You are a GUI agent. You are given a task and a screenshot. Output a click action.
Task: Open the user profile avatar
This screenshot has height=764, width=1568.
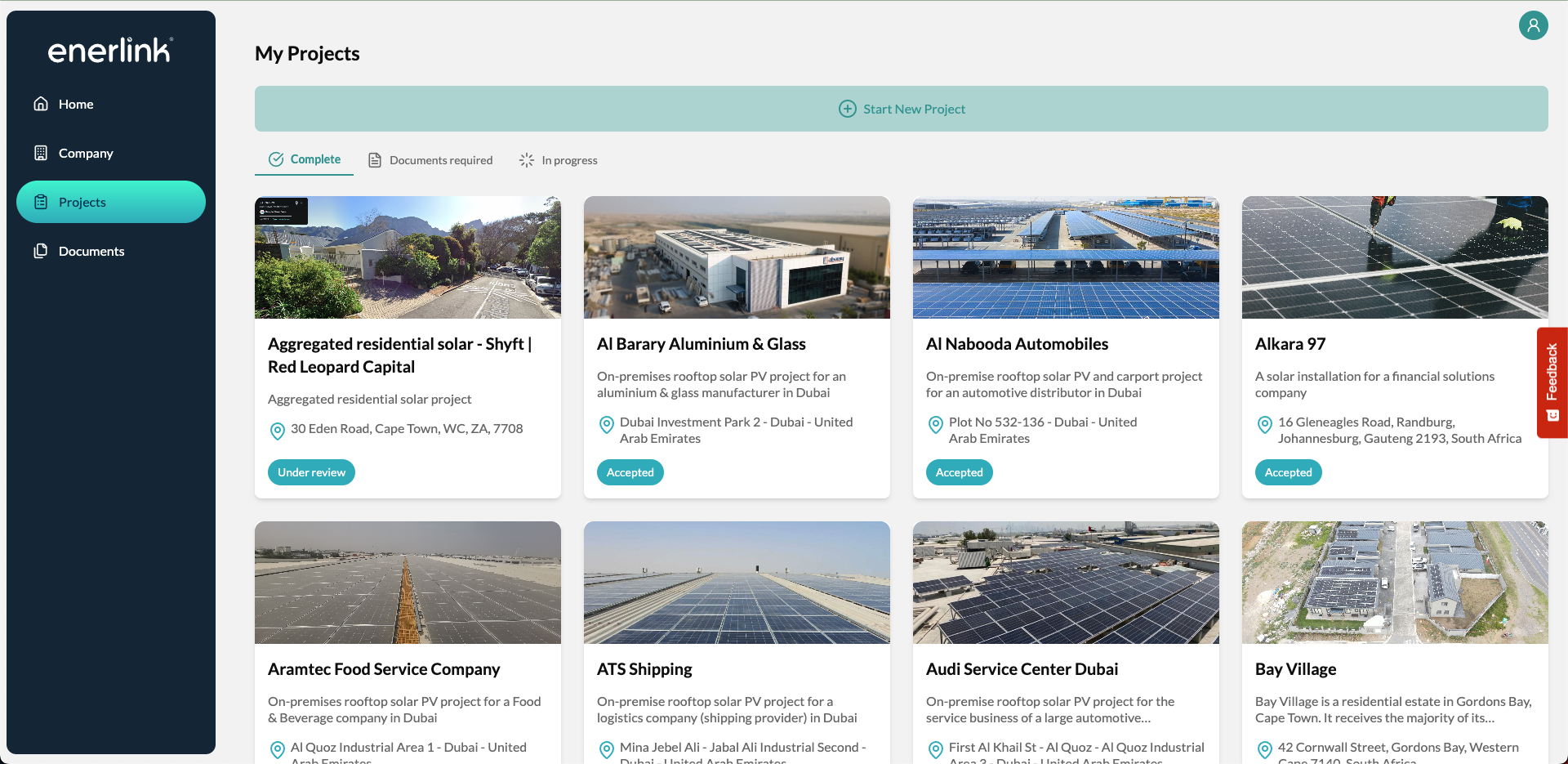tap(1533, 25)
